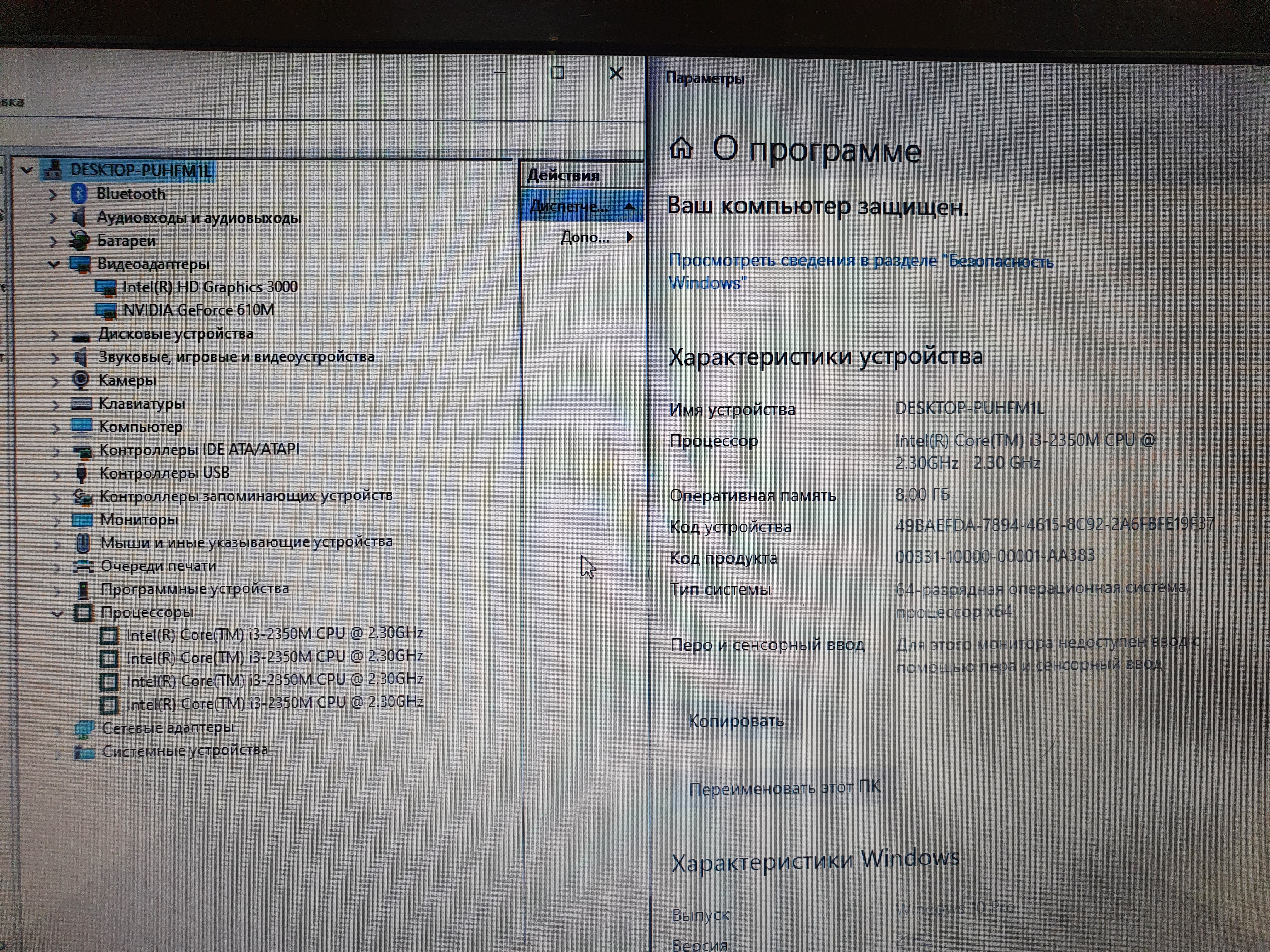Click the Копировать button
Image resolution: width=1270 pixels, height=952 pixels.
tap(736, 721)
